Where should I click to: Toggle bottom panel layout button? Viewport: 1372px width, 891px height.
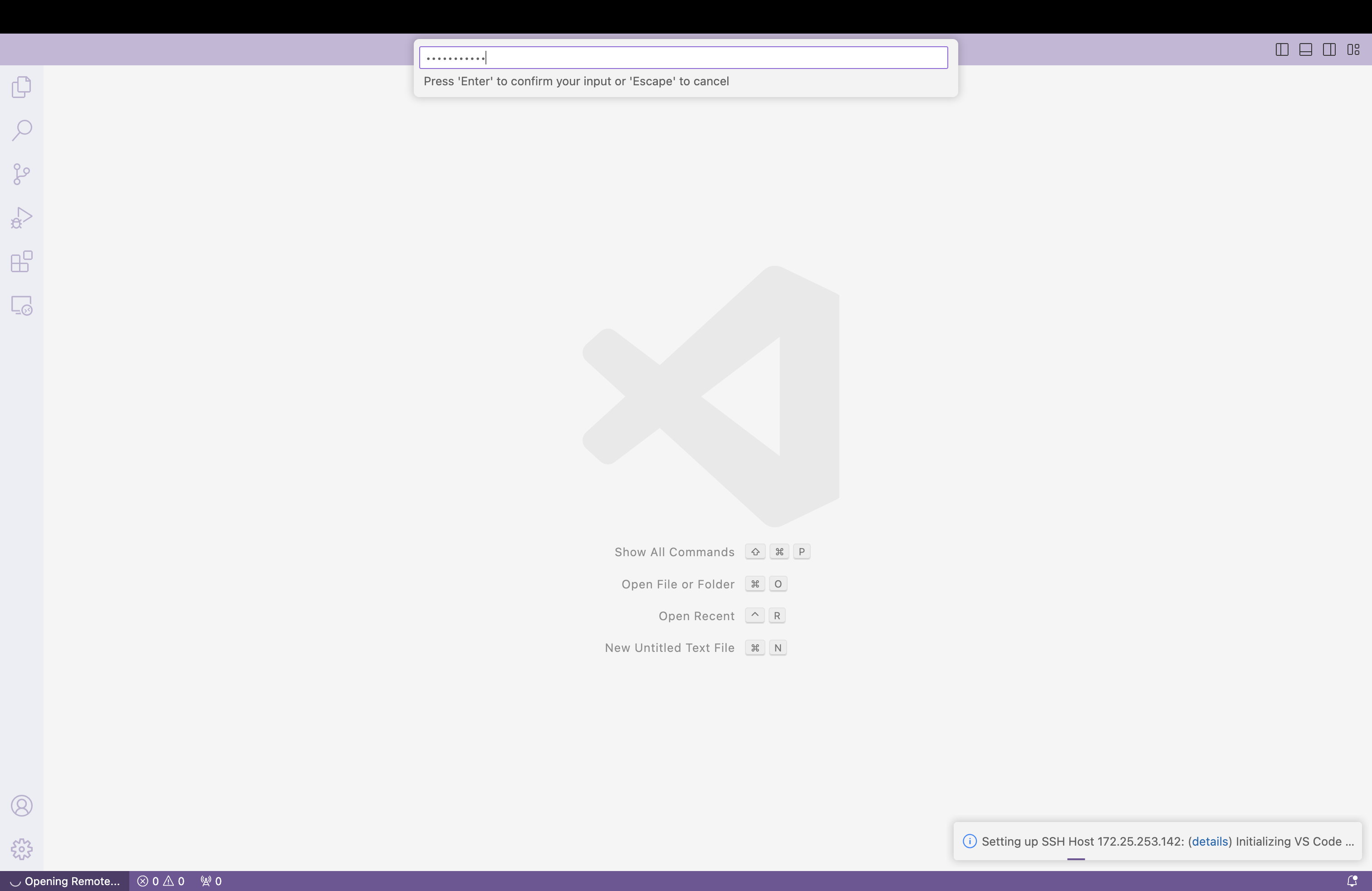pyautogui.click(x=1306, y=49)
